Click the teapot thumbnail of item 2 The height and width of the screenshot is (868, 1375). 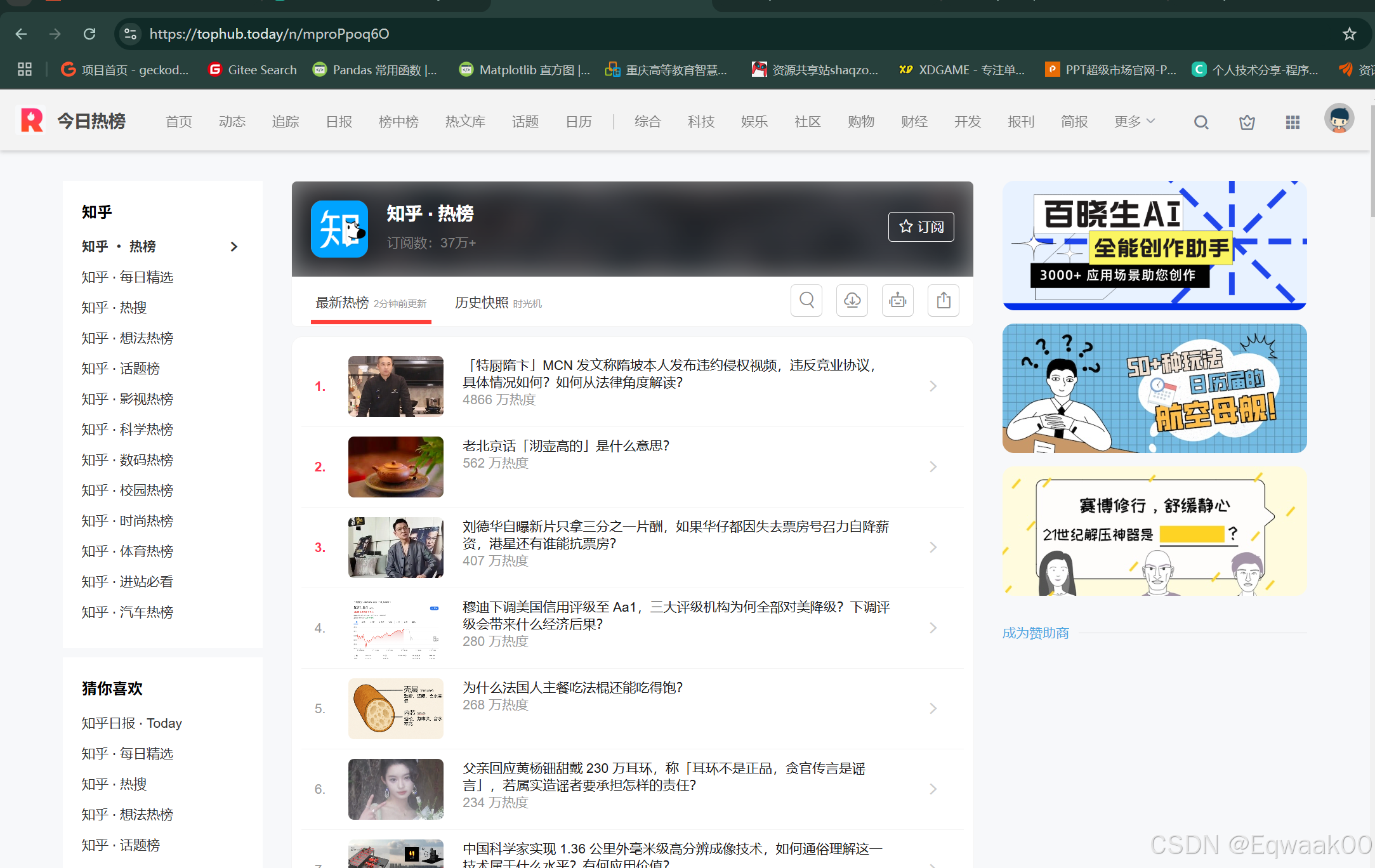(x=395, y=467)
